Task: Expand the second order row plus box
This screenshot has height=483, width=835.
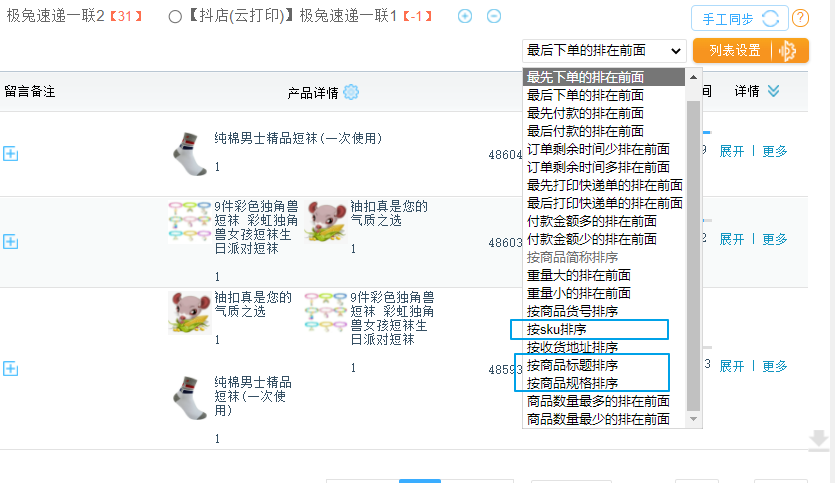Action: point(11,242)
